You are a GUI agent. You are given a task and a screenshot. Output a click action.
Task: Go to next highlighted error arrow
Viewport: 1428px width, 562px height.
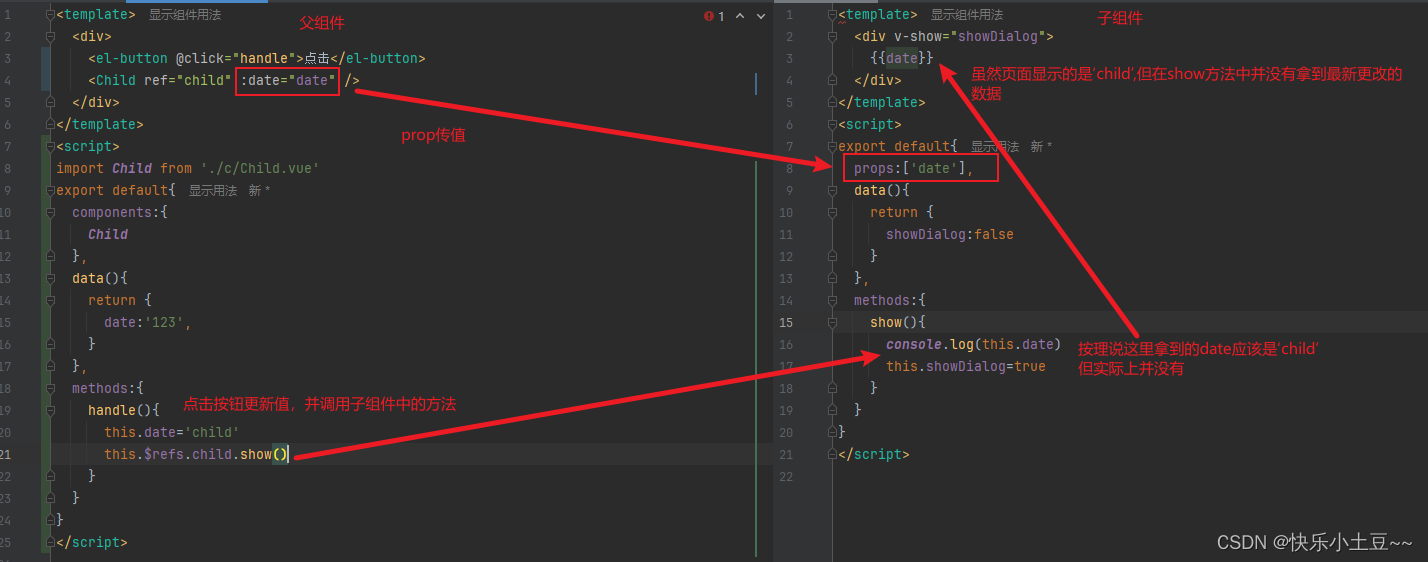click(759, 15)
